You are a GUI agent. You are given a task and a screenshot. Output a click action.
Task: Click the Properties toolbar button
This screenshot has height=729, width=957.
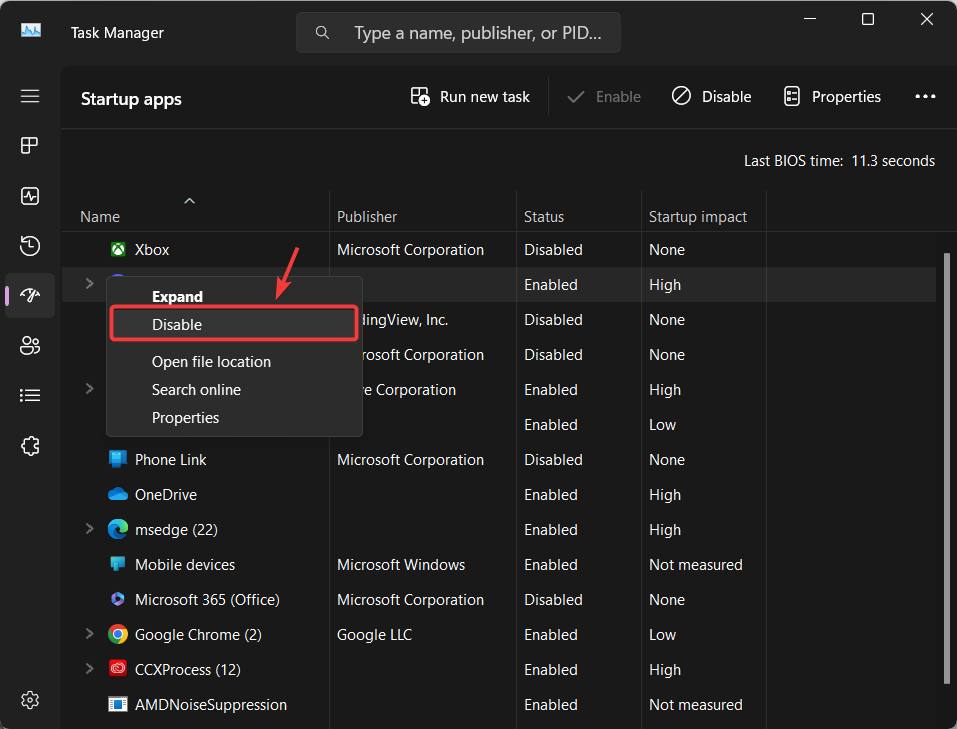click(x=832, y=97)
